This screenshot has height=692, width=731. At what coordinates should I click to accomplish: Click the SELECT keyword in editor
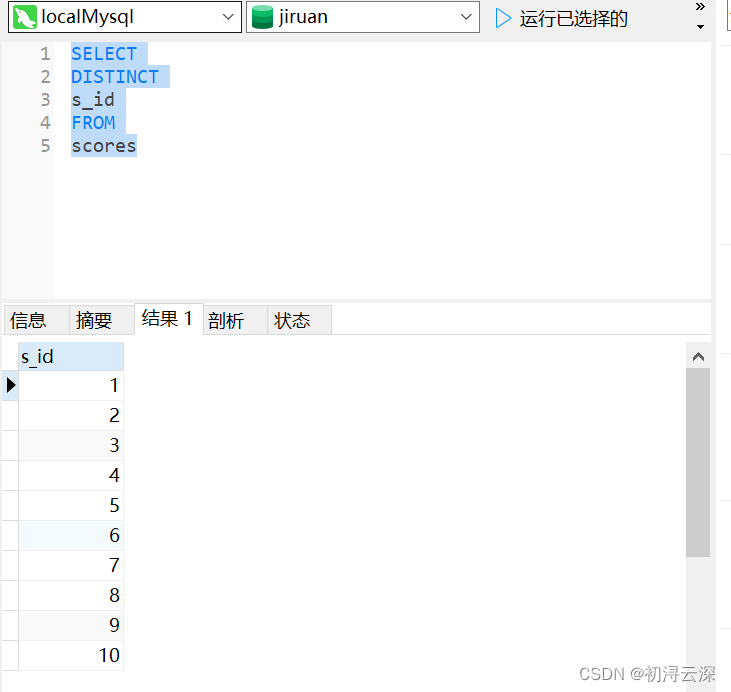pyautogui.click(x=104, y=54)
